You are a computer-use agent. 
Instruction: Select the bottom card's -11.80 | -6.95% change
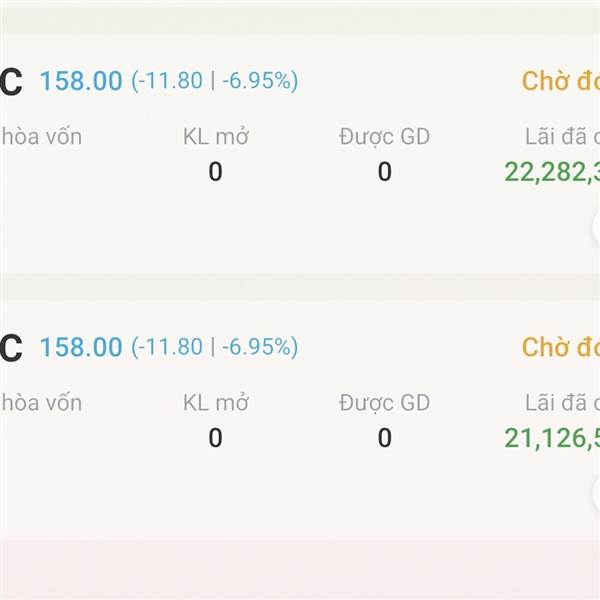click(214, 347)
